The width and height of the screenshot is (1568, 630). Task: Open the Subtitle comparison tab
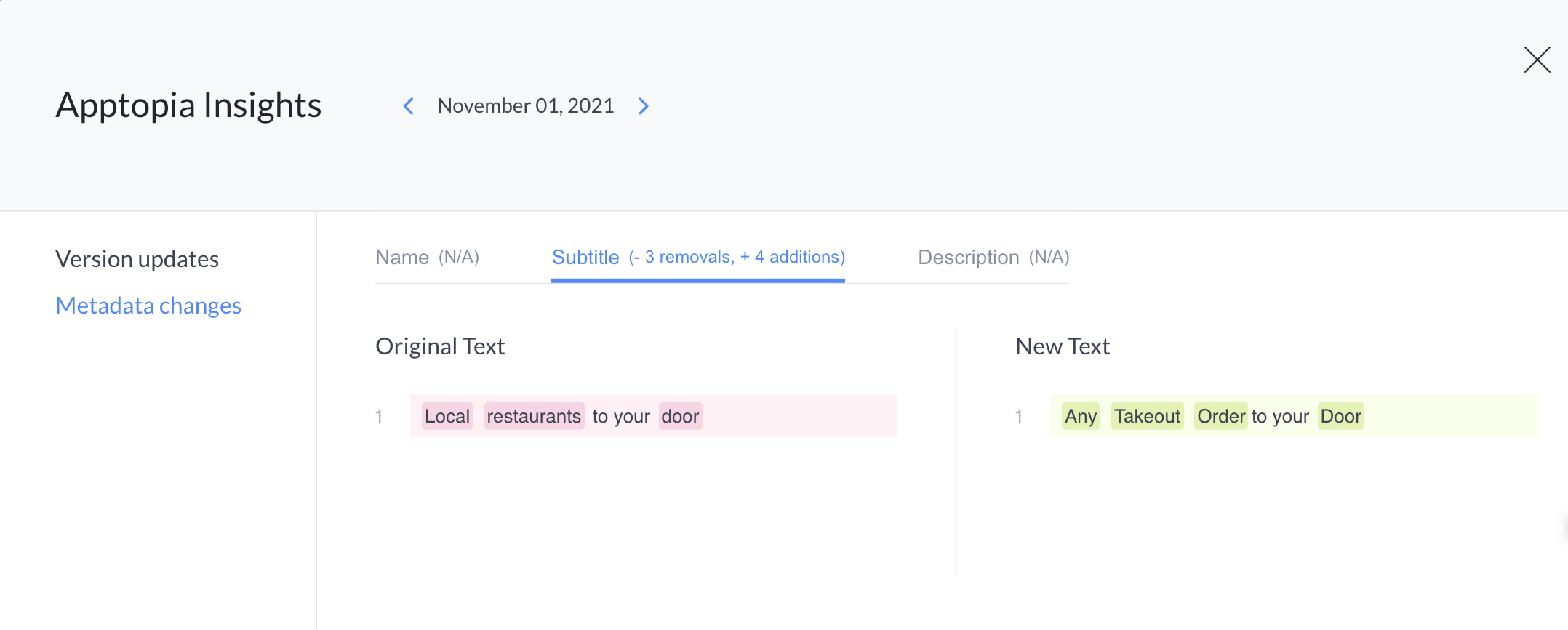pos(585,257)
